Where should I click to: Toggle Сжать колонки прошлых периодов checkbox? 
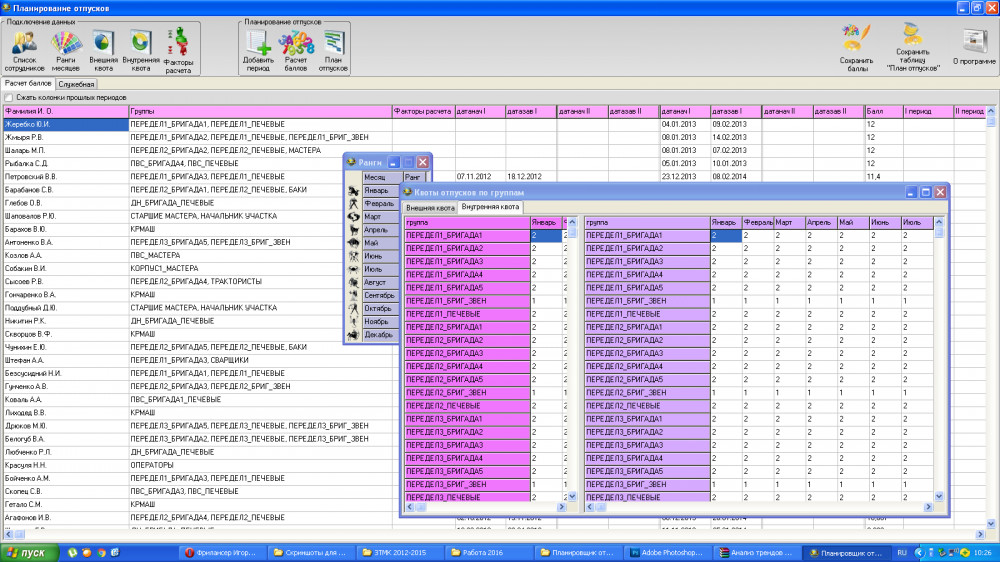[9, 98]
